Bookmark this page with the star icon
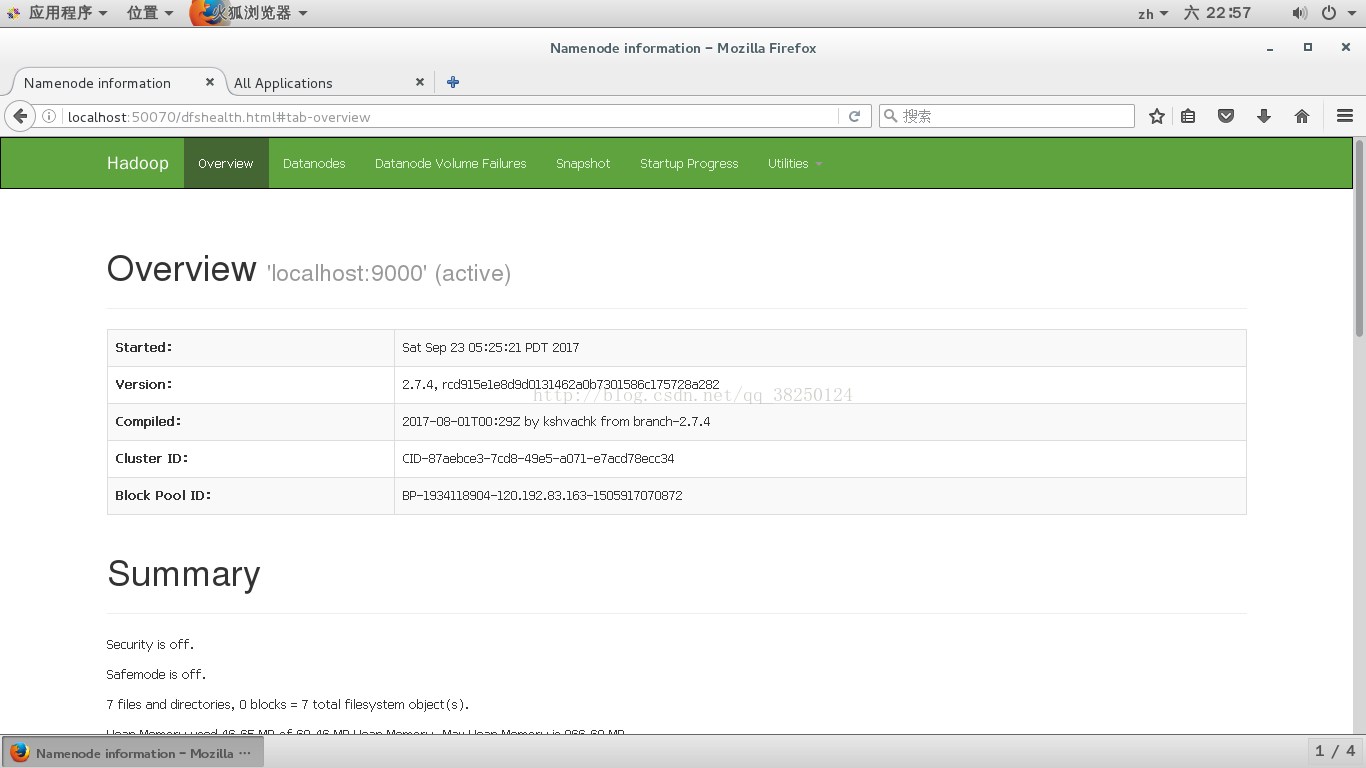 click(1157, 117)
